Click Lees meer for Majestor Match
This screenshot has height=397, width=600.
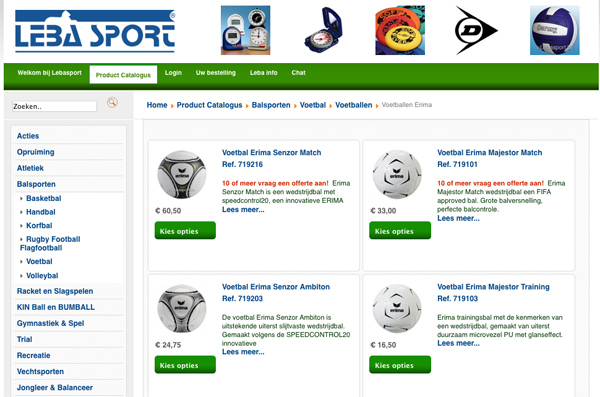[458, 219]
